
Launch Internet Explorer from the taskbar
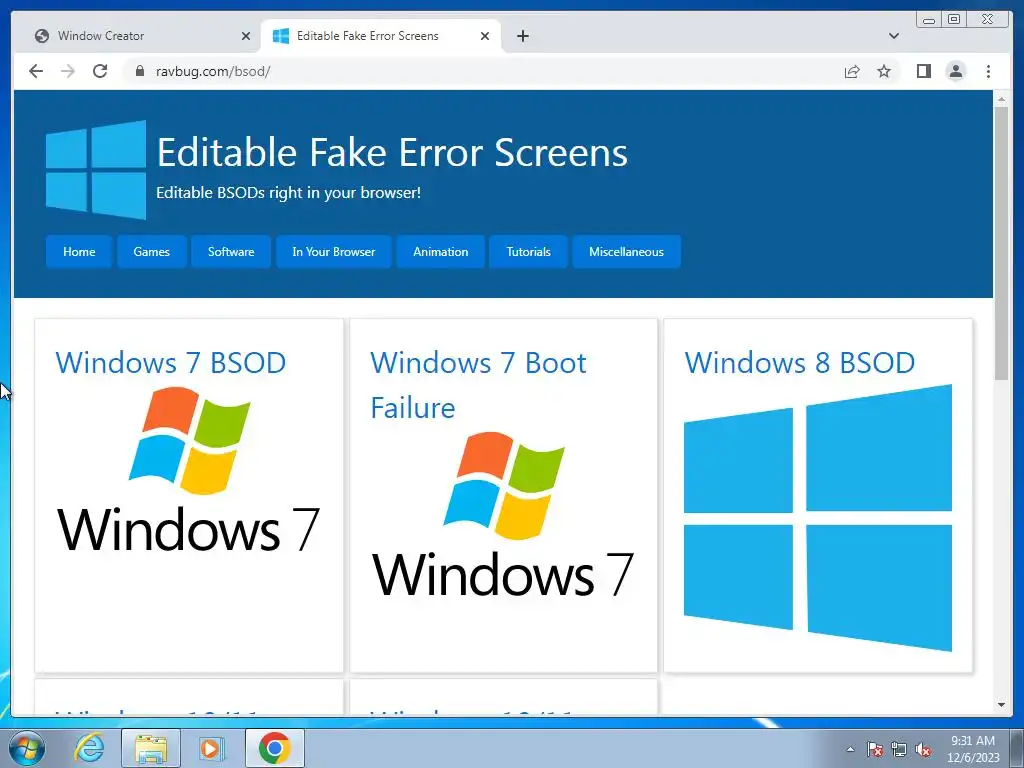(x=89, y=748)
